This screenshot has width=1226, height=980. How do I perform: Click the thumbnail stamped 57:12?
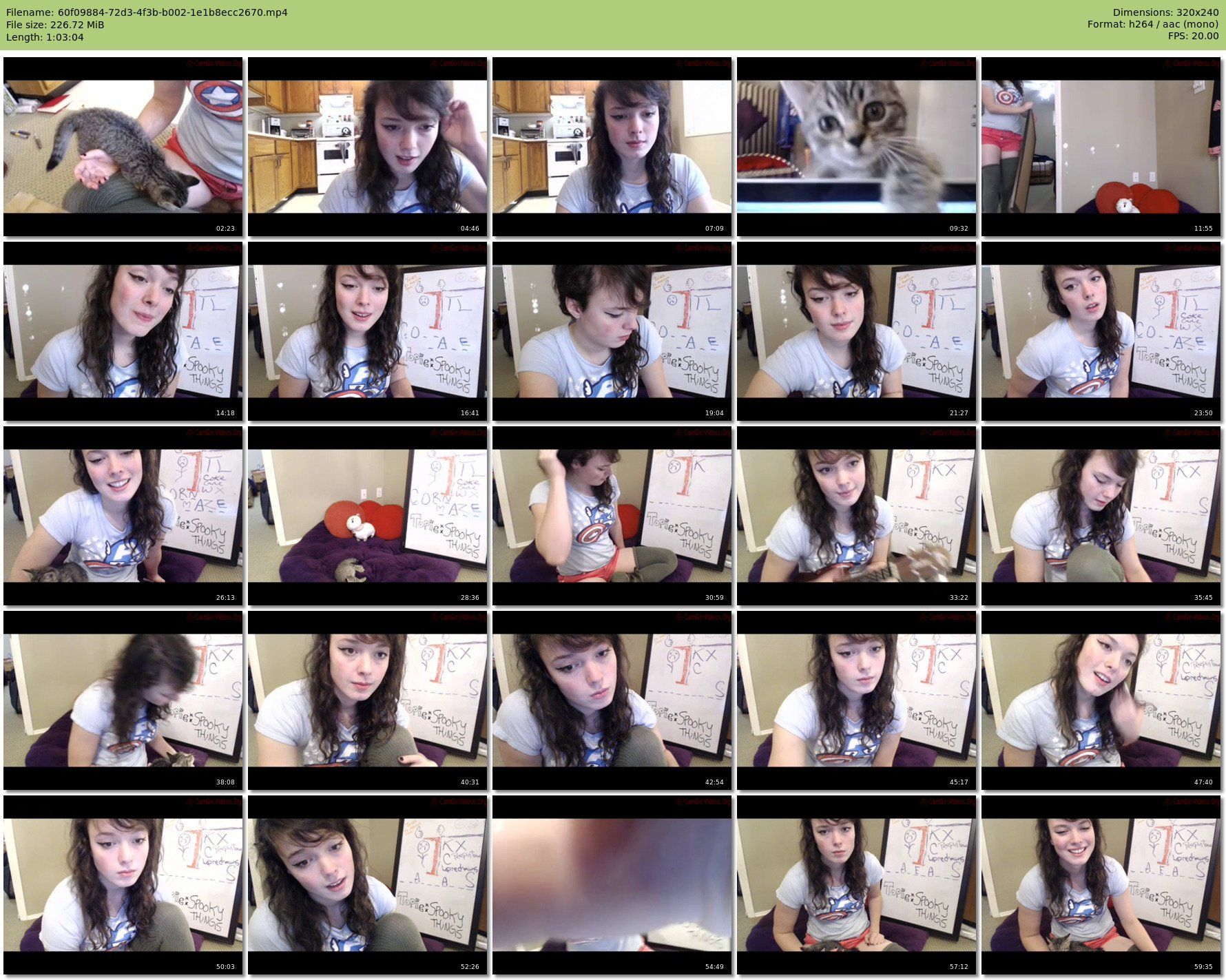857,885
